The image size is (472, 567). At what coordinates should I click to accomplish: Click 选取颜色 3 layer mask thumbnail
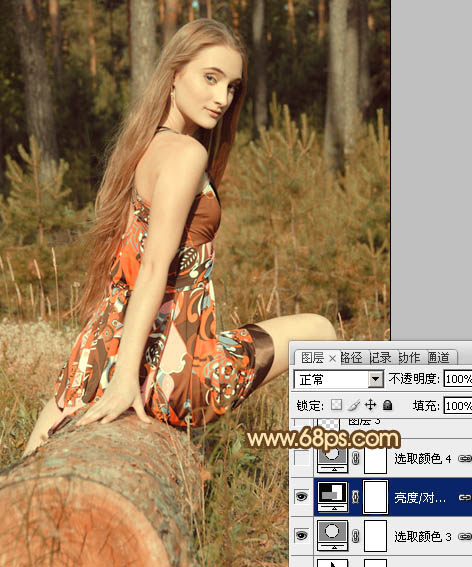point(375,536)
